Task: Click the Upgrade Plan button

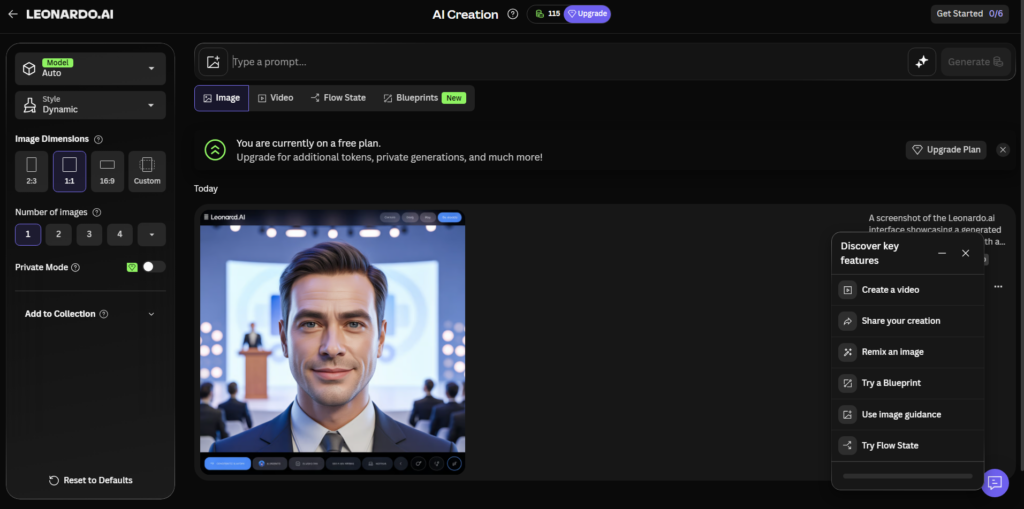Action: (945, 150)
